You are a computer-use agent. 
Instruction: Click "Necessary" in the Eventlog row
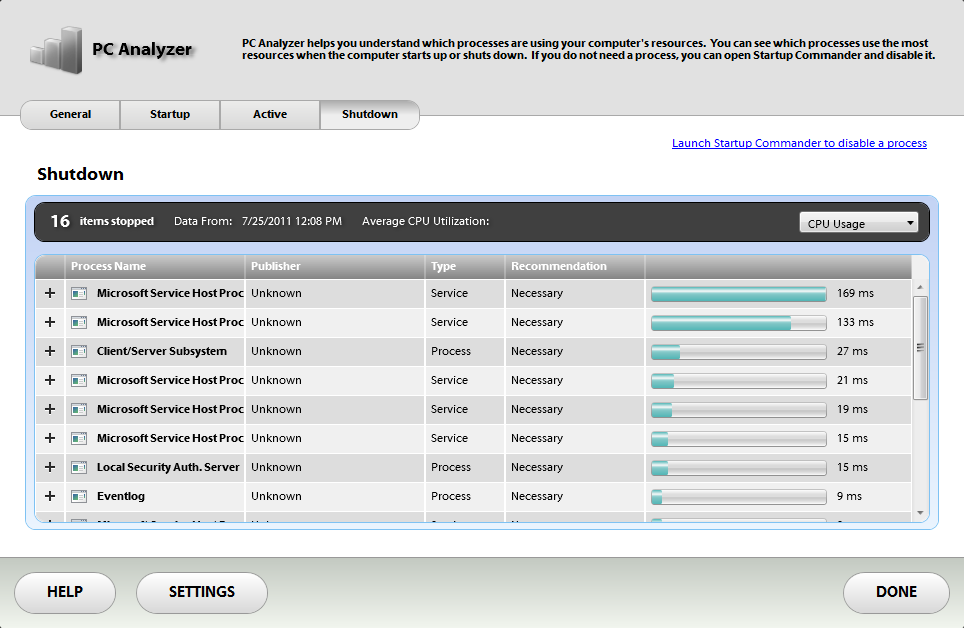click(537, 496)
